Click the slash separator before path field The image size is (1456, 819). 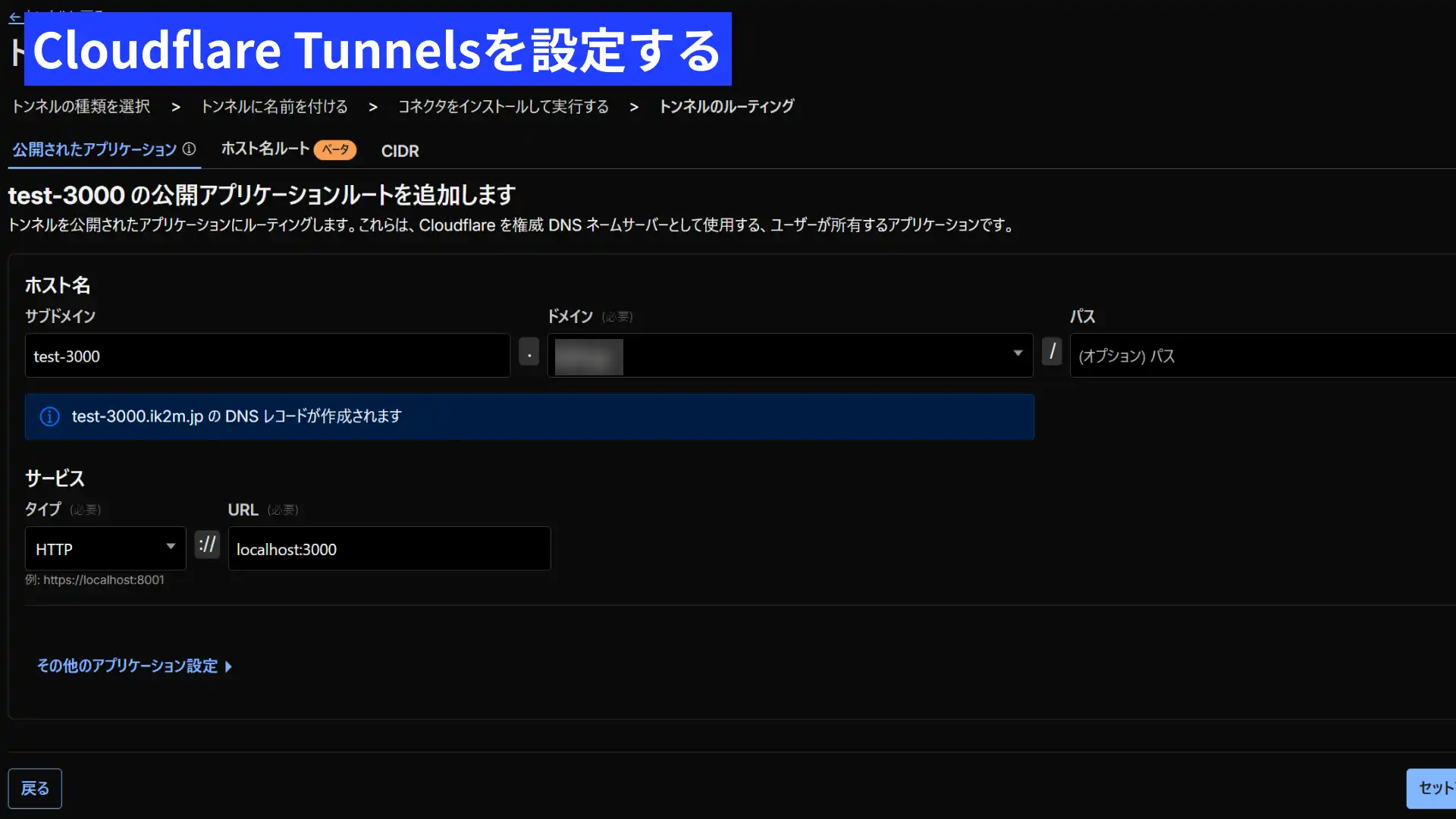click(1052, 351)
